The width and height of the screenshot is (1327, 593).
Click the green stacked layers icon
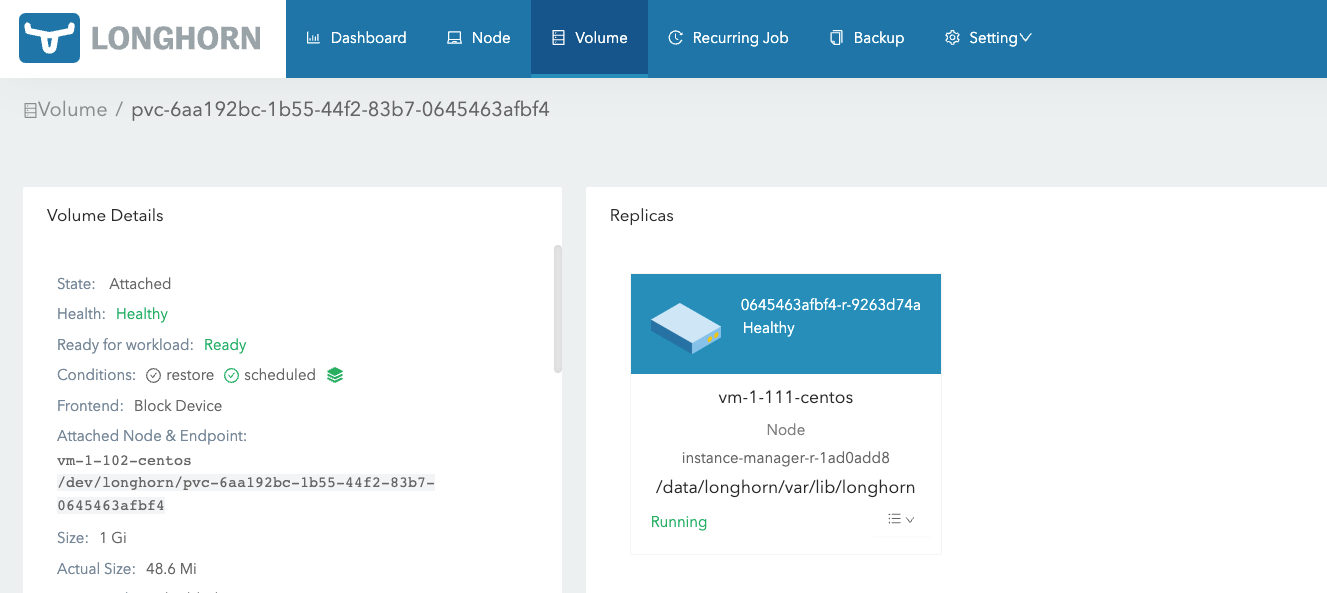coord(335,375)
